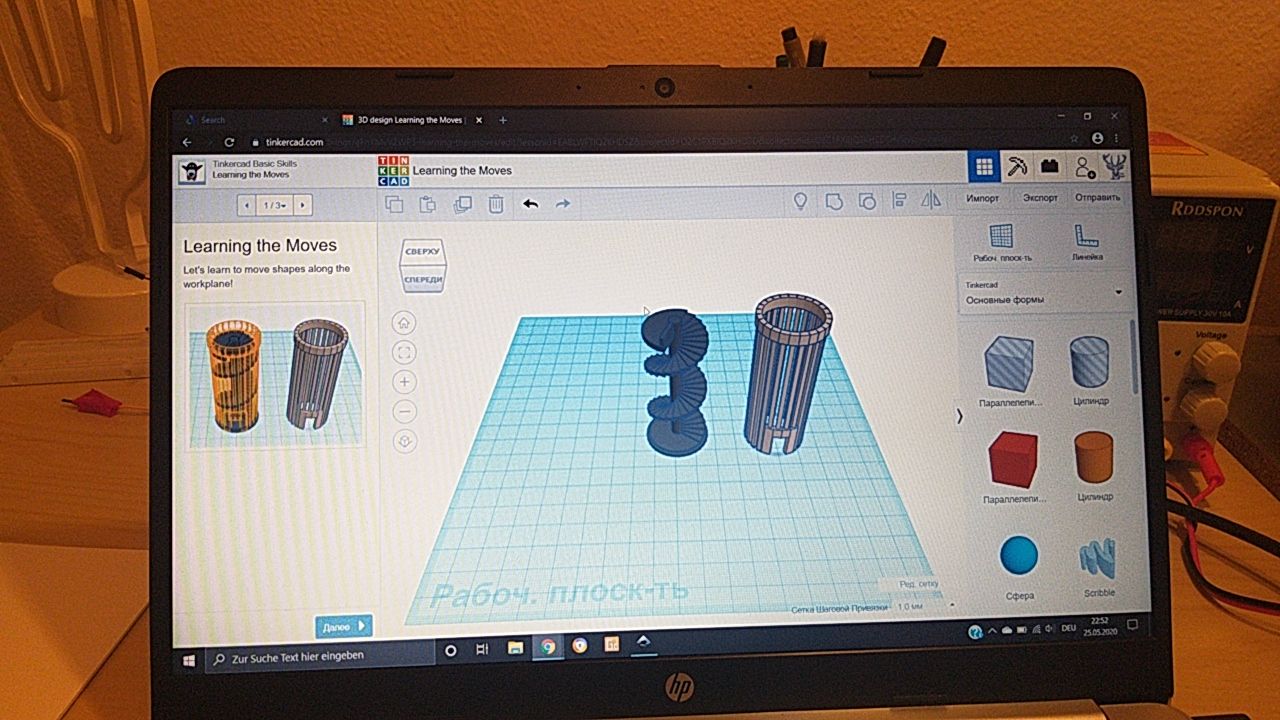Open the Align tool icon

click(898, 200)
